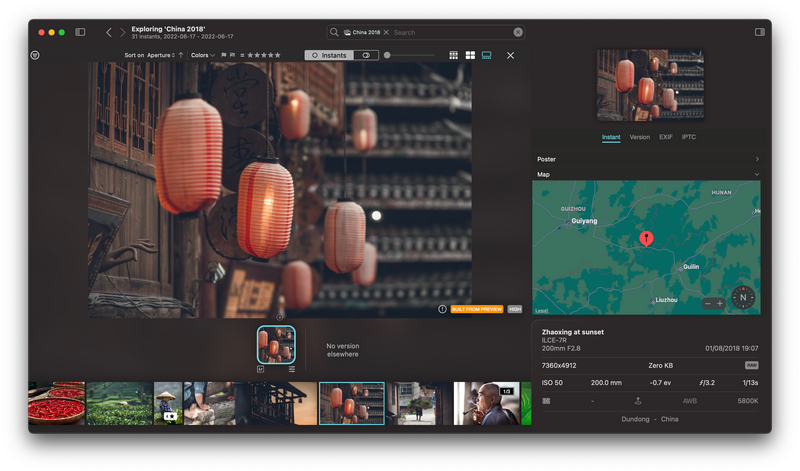Select conical hat farmer thumbnail
Viewport: 800px width, 471px height.
click(168, 403)
